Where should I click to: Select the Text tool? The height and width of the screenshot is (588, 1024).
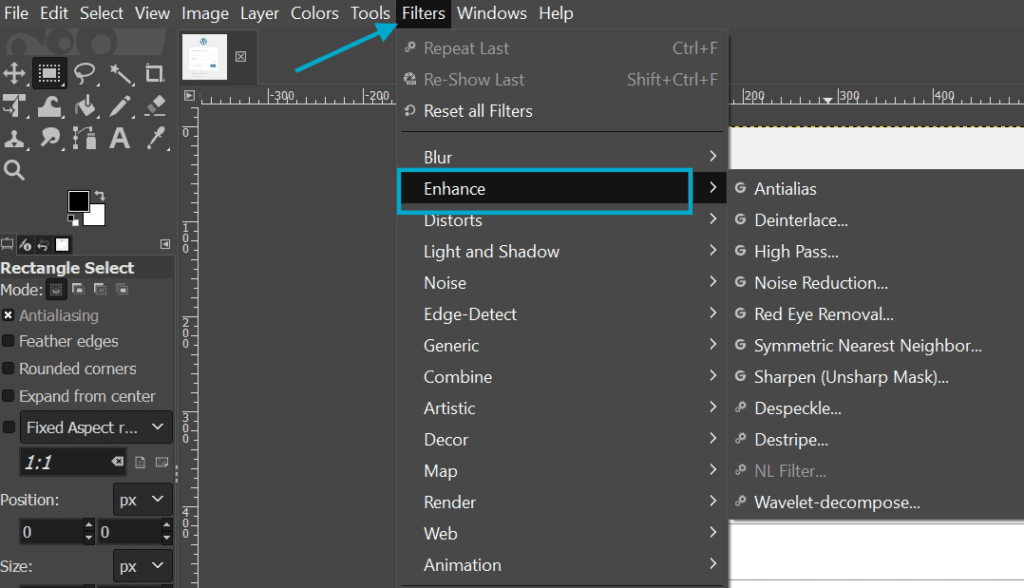click(120, 138)
